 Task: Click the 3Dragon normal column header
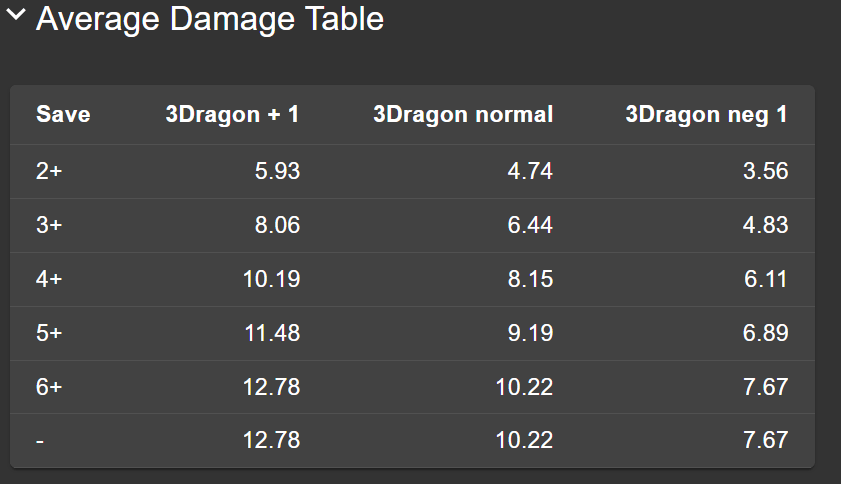(462, 115)
